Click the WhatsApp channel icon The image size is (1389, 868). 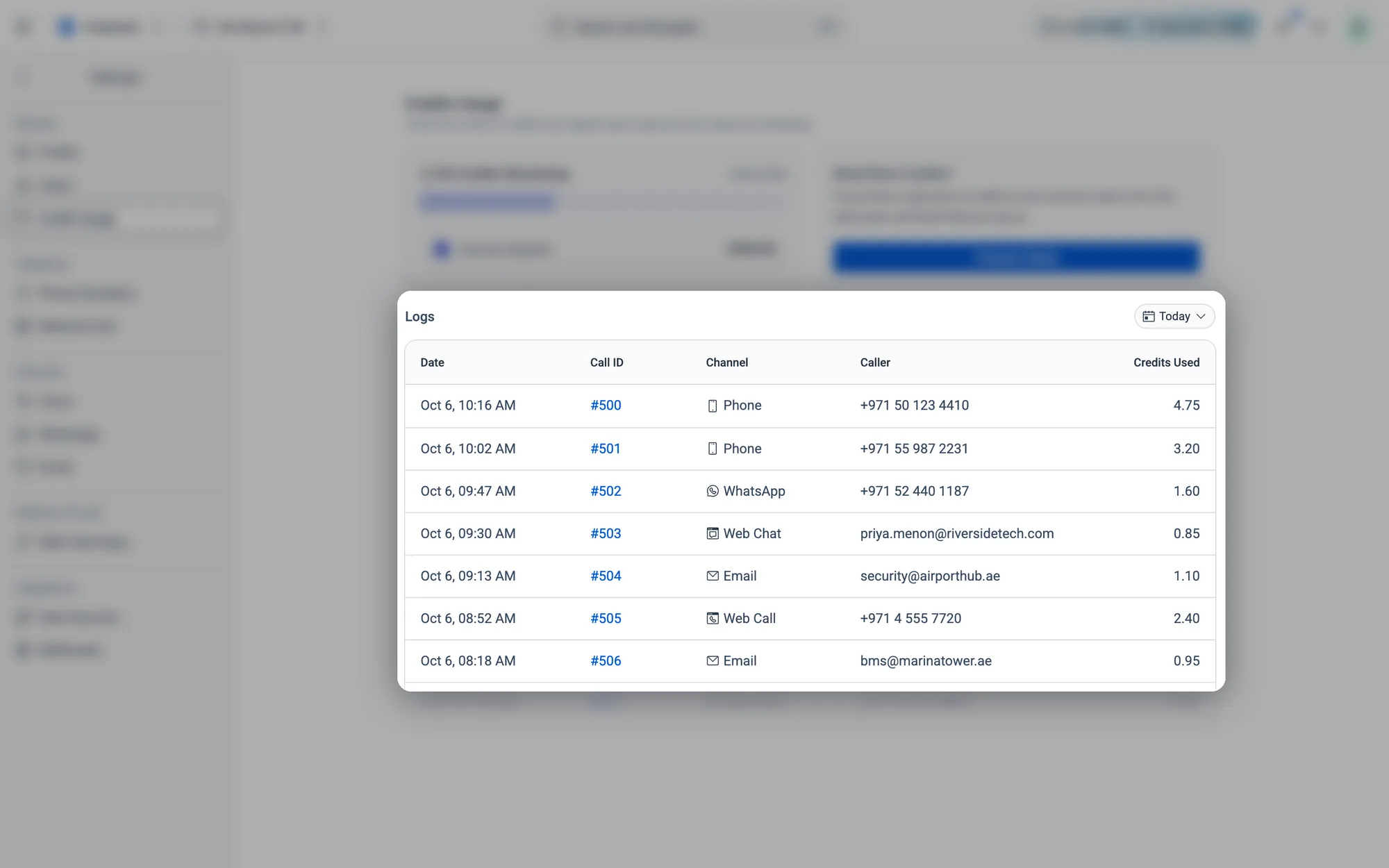(713, 491)
